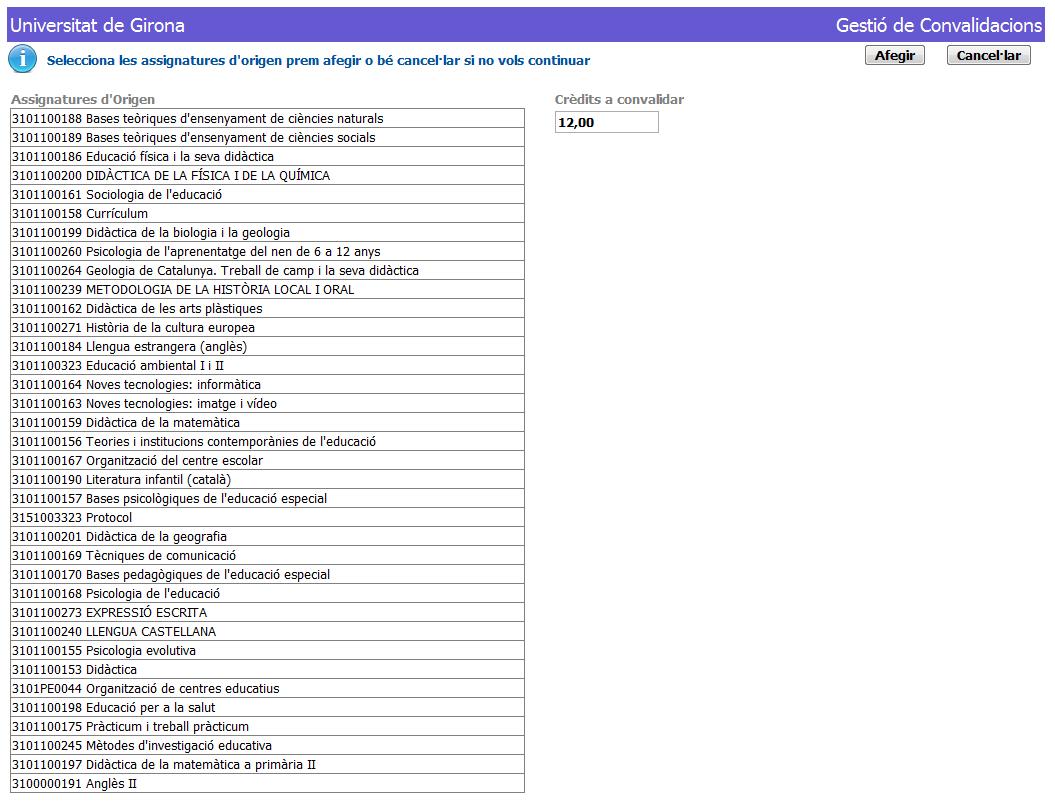The image size is (1055, 810).
Task: Pick Noves tecnologies: informàtica
Action: click(173, 385)
